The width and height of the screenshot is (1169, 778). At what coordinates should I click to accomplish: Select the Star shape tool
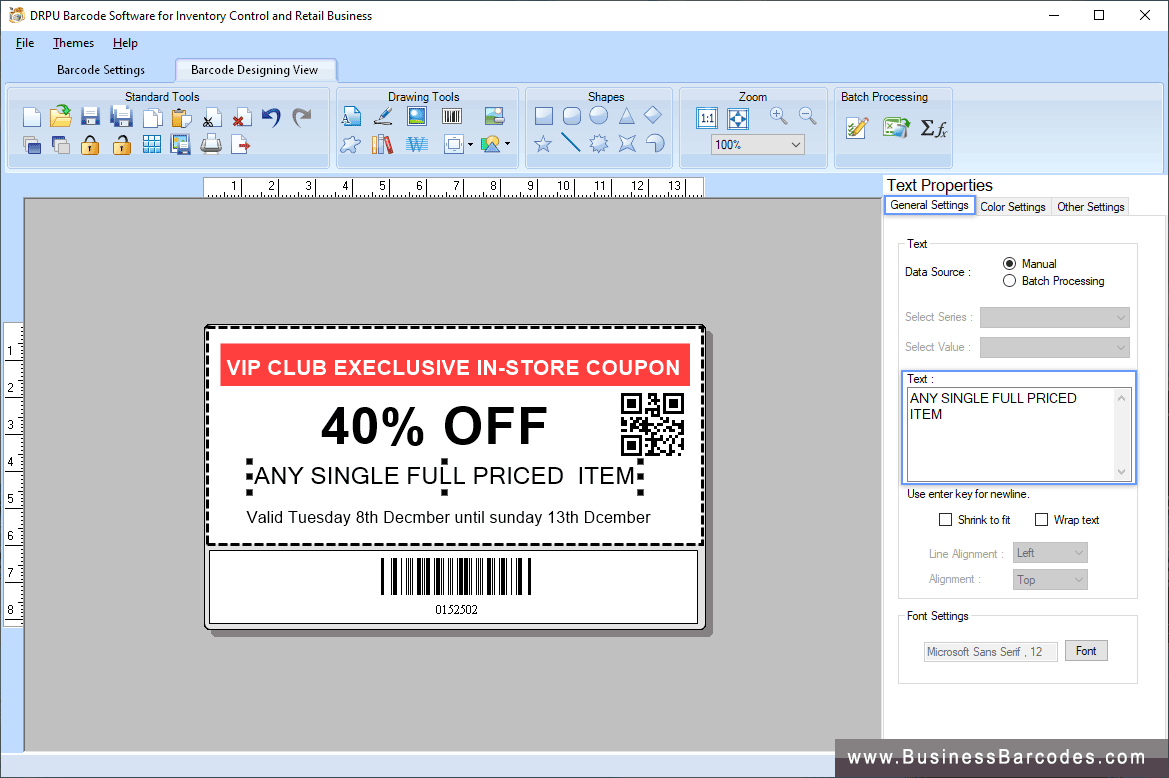(x=541, y=143)
